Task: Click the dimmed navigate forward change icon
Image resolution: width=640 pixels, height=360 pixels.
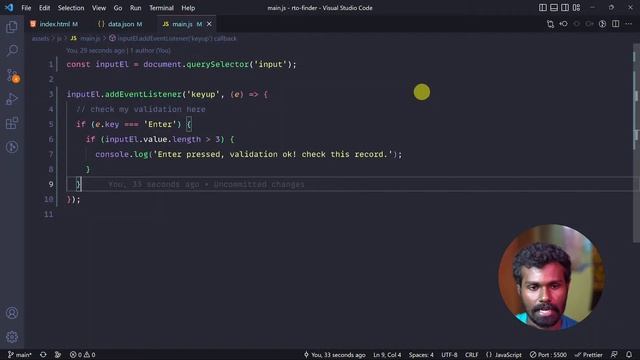Action: pyautogui.click(x=589, y=24)
